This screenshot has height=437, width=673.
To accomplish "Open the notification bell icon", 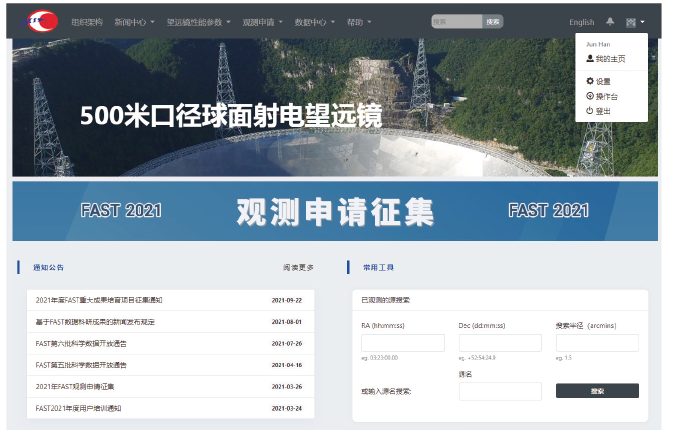I will [610, 21].
